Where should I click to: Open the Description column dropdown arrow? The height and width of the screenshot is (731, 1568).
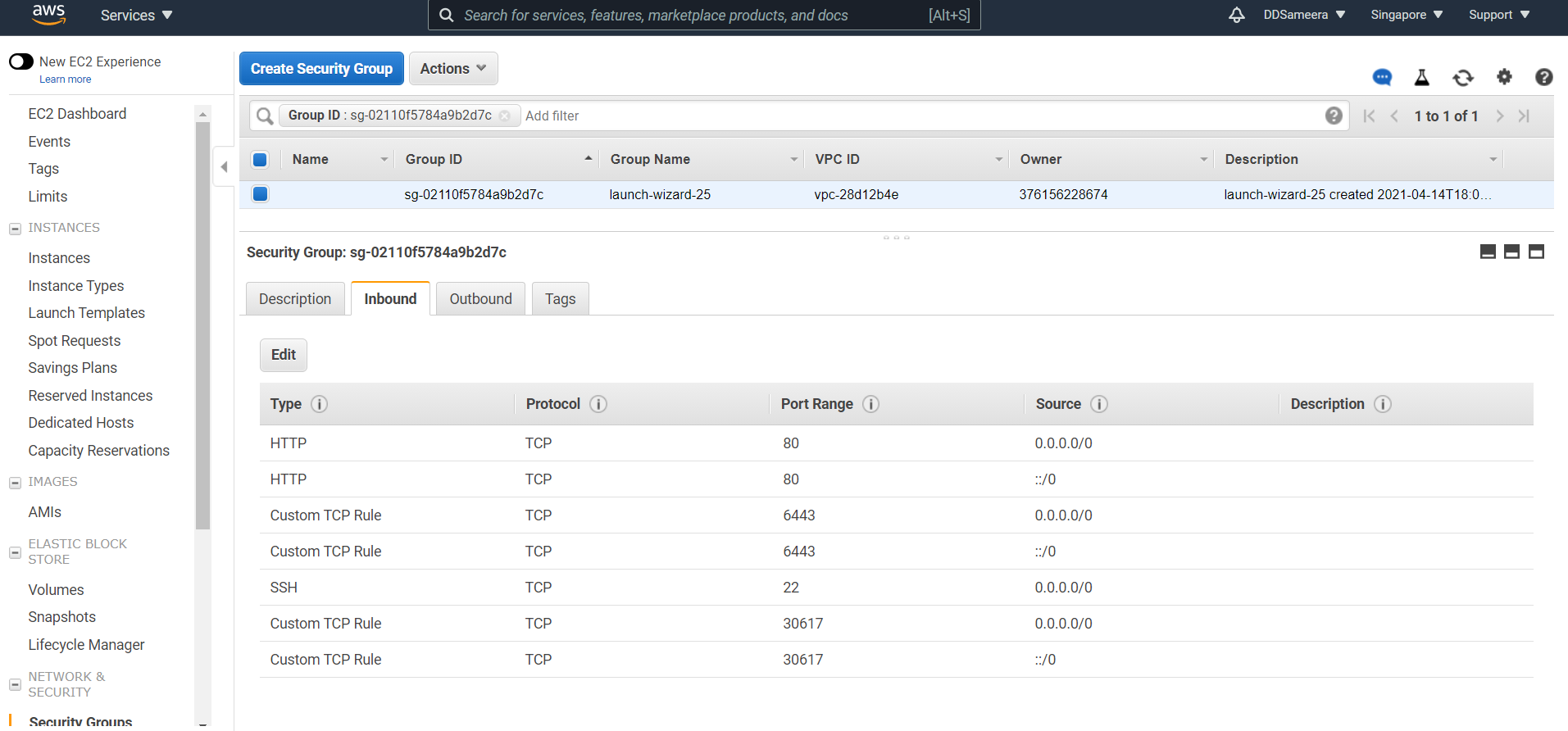1493,160
